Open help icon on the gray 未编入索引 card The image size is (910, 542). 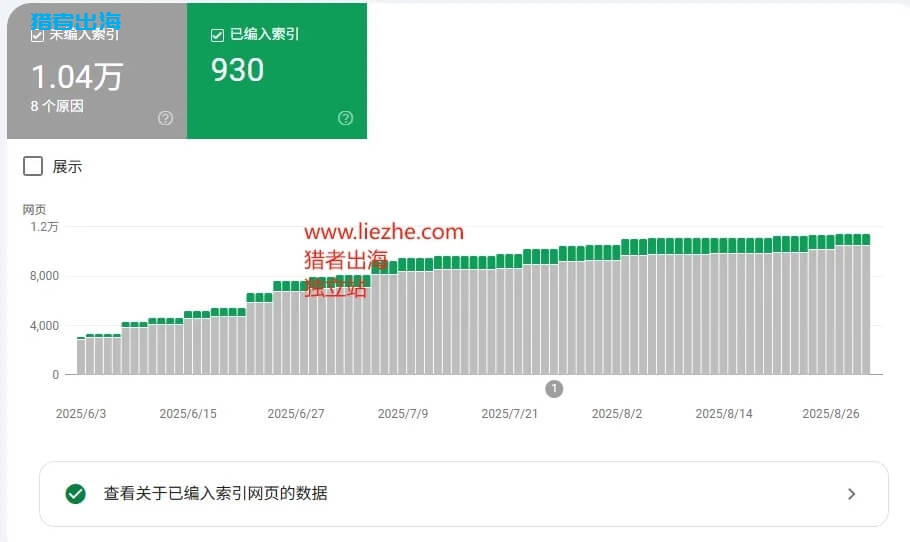[x=165, y=118]
